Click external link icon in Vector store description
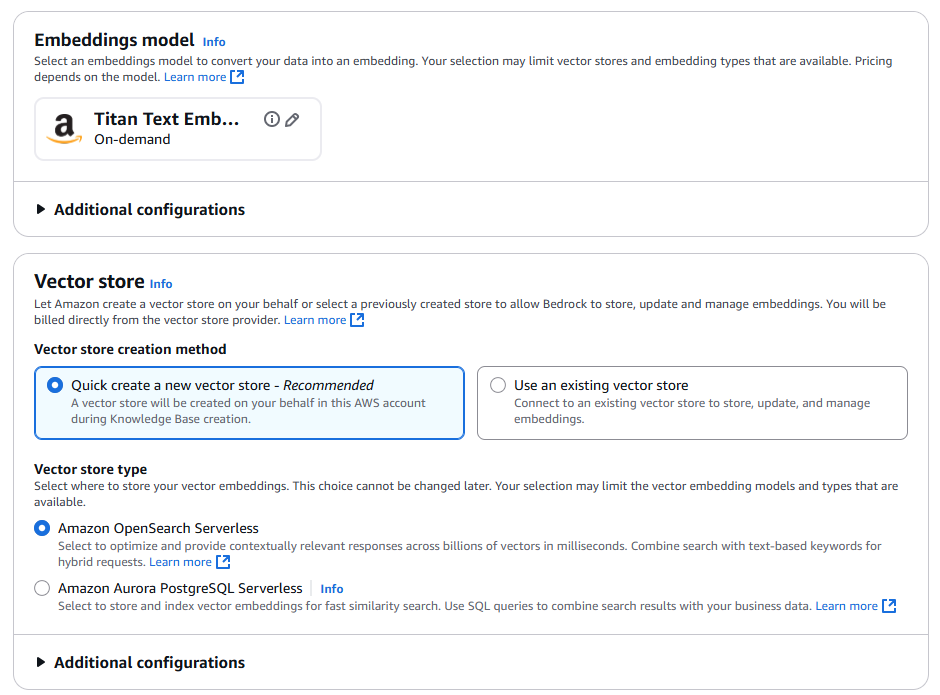Viewport: 940px width, 695px height. [357, 320]
